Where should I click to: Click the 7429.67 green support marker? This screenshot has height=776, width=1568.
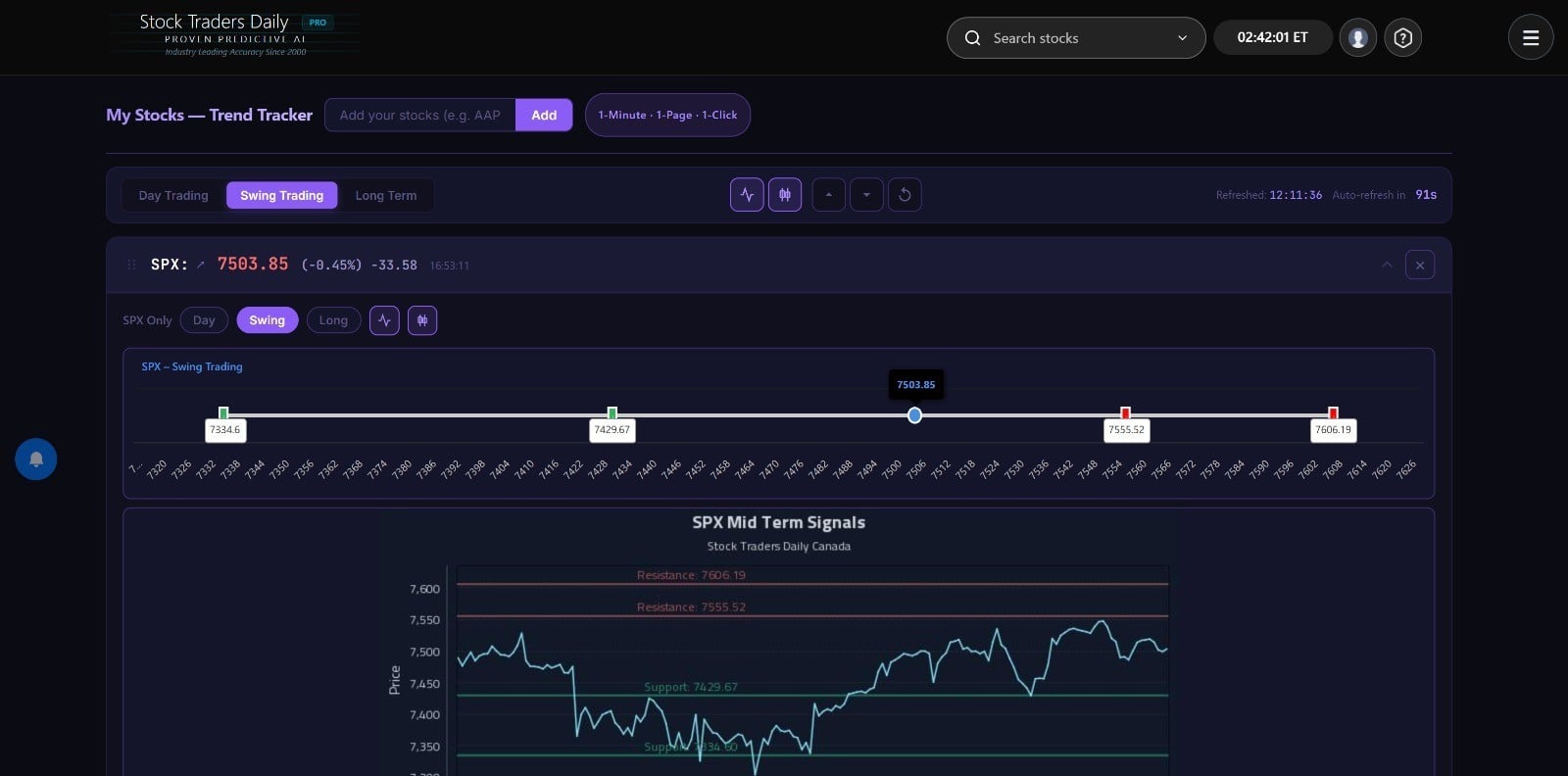[x=612, y=412]
